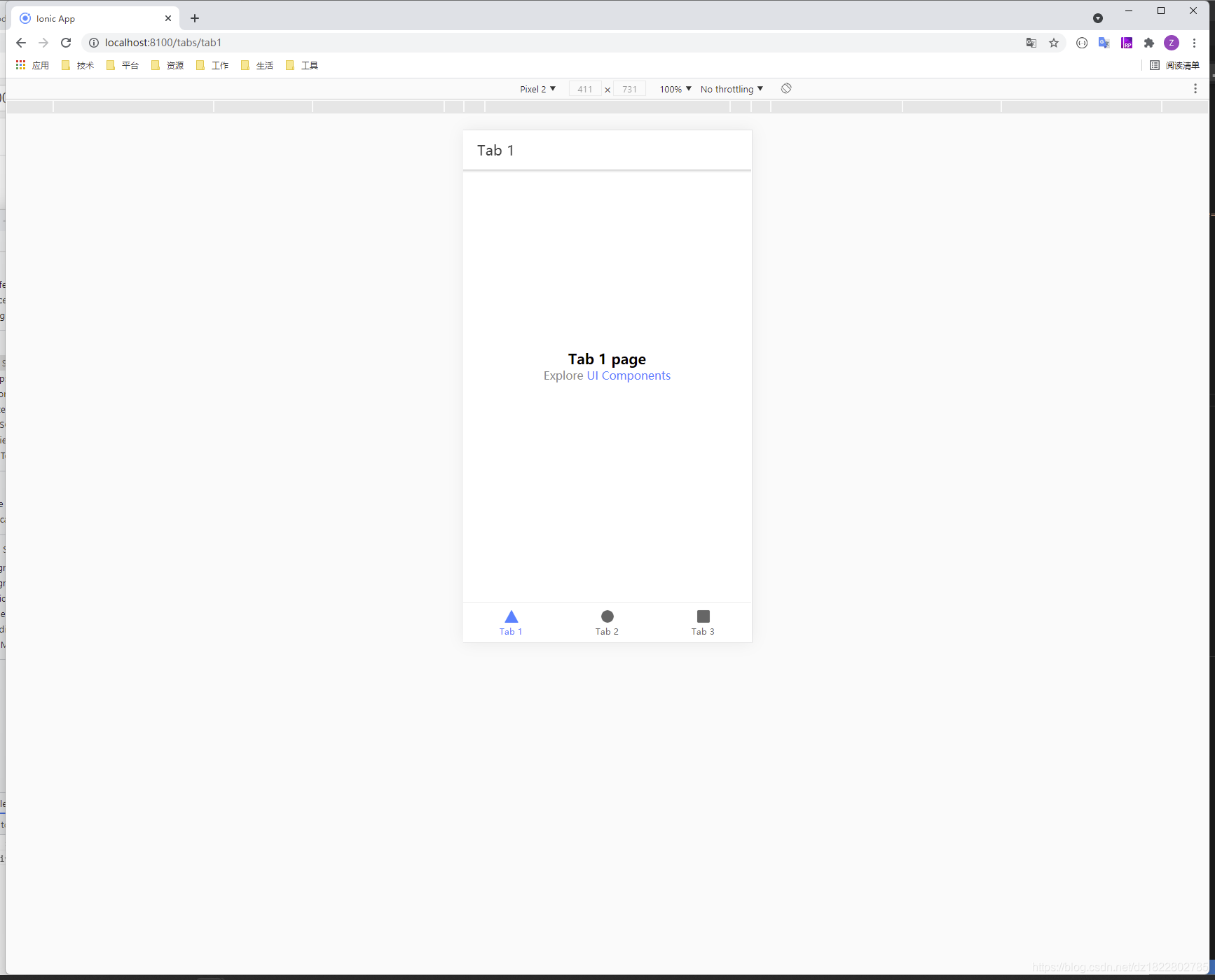Screen dimensions: 1215x980
Task: Switch to Tab 3 square tab
Action: pos(703,622)
